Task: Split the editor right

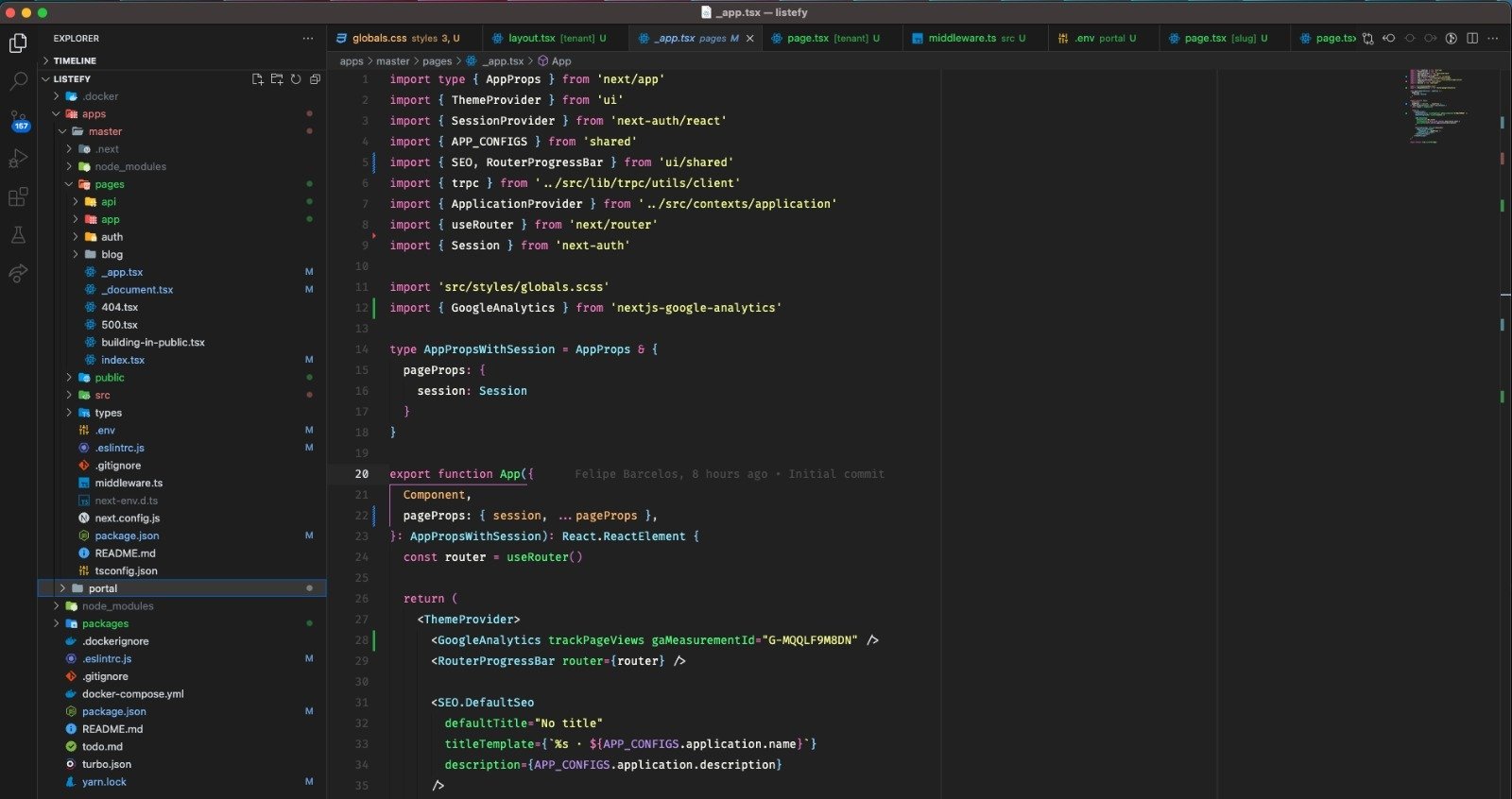Action: point(1472,39)
